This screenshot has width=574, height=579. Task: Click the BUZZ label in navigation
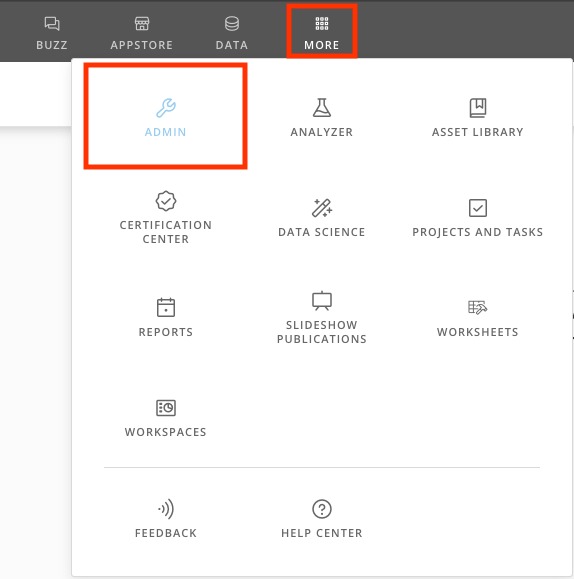pyautogui.click(x=52, y=45)
